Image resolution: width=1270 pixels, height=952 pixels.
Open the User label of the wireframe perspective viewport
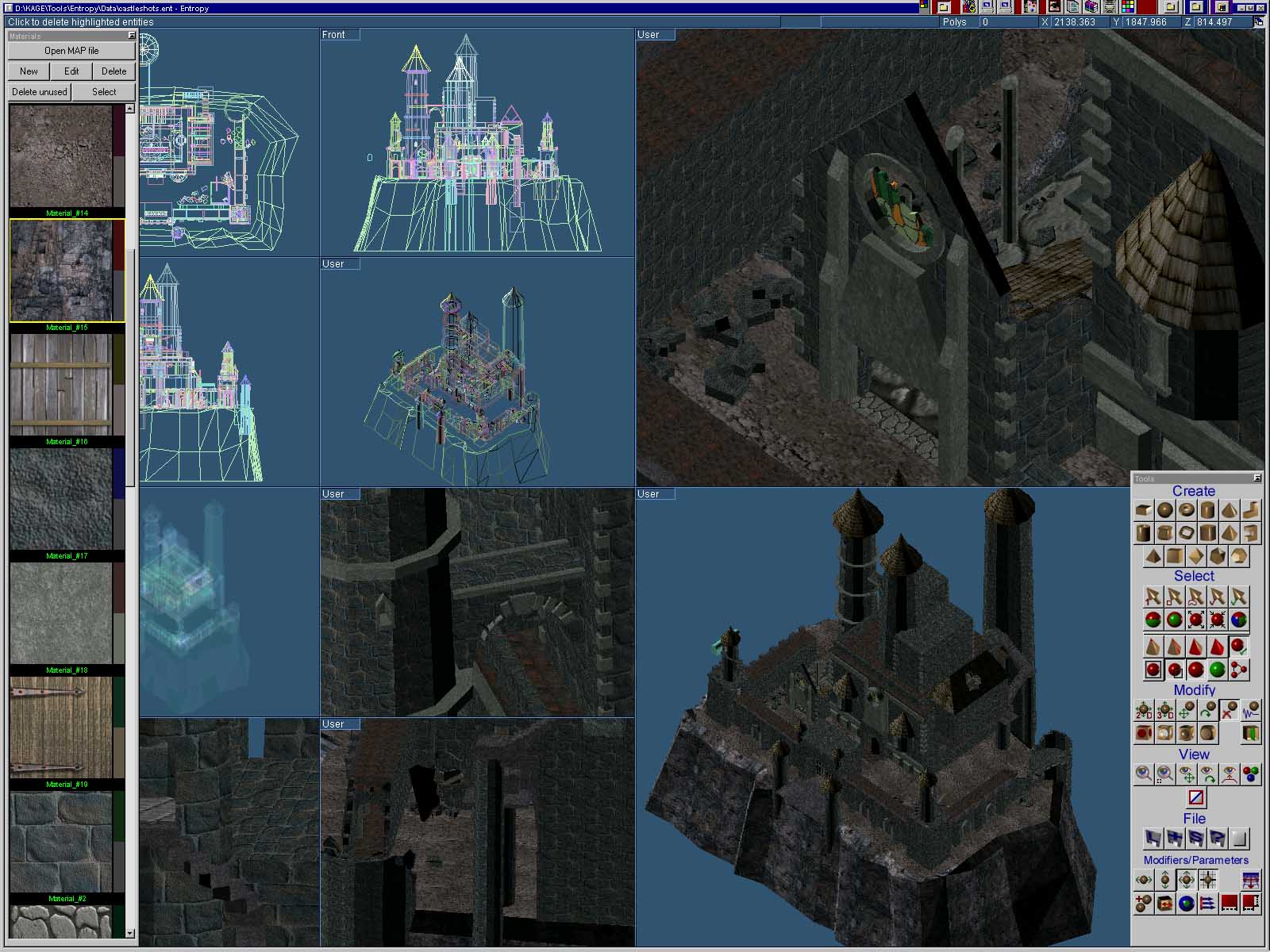(x=340, y=263)
